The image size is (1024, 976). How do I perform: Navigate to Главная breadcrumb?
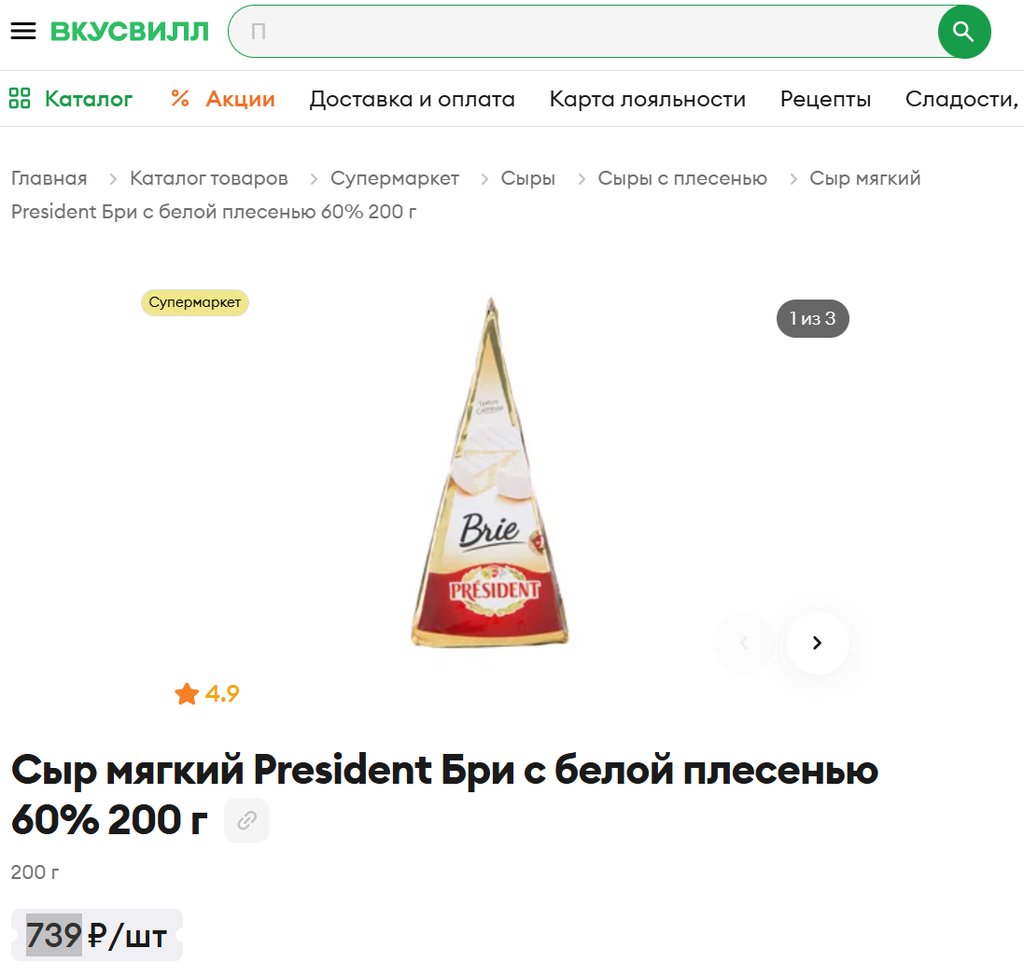click(x=49, y=178)
